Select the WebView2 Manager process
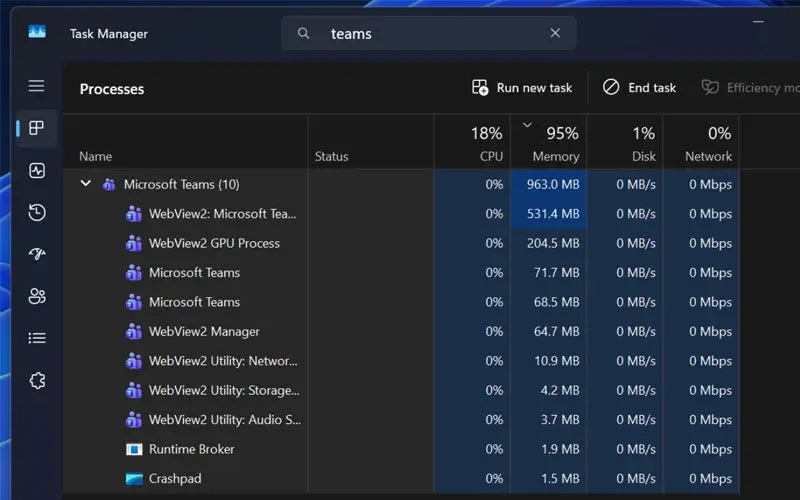This screenshot has height=500, width=800. click(x=401, y=332)
